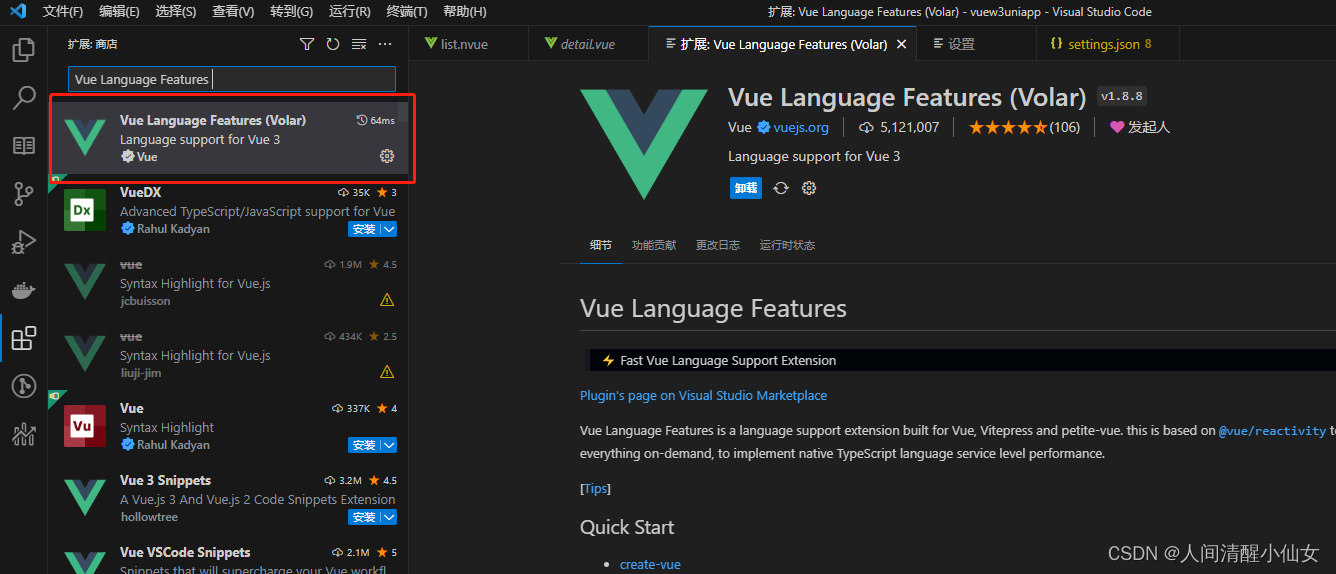Open the book icon view in activity bar
The height and width of the screenshot is (574, 1336).
click(23, 145)
